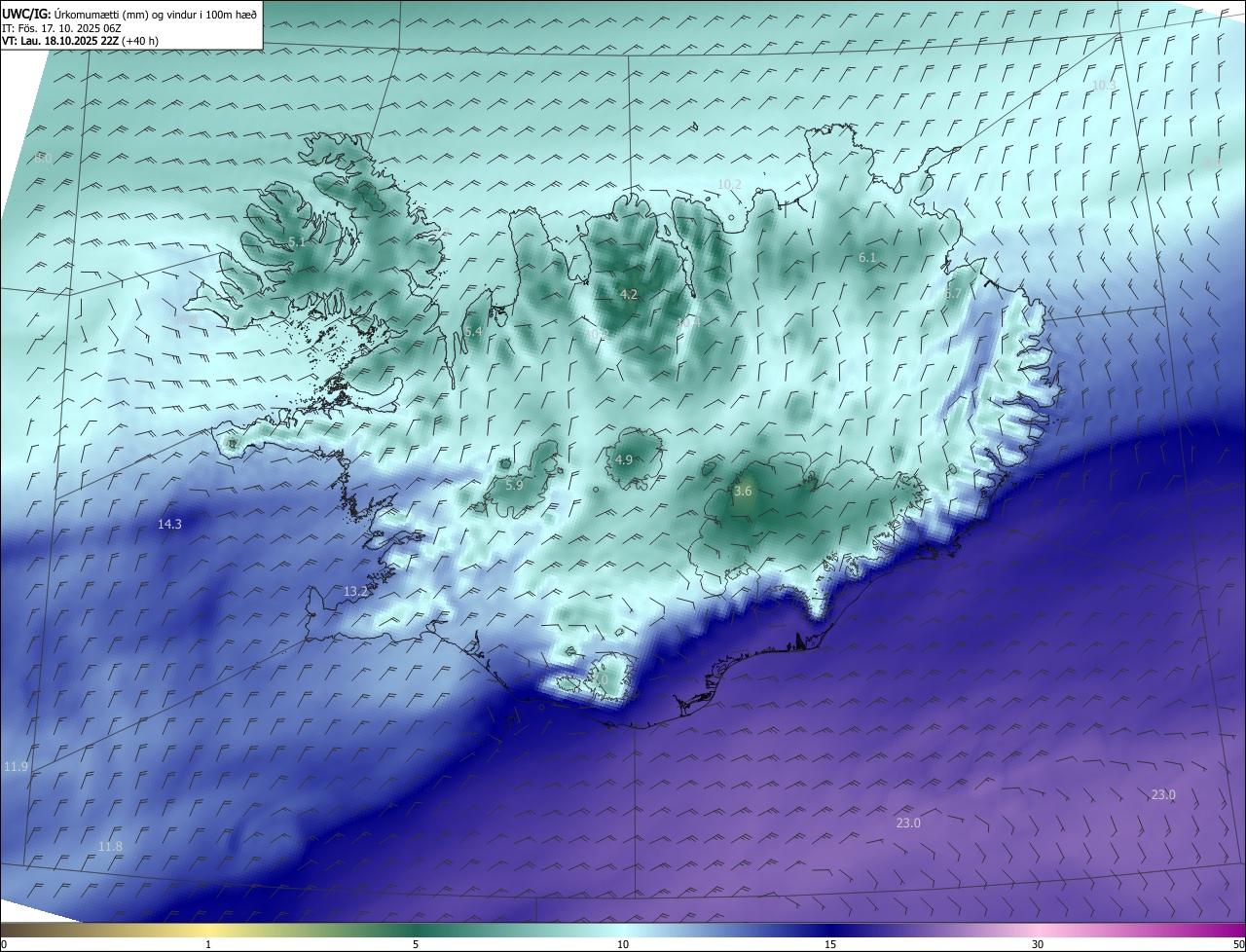Image resolution: width=1246 pixels, height=952 pixels.
Task: Click the 10.3 value on the map
Action: [1104, 86]
